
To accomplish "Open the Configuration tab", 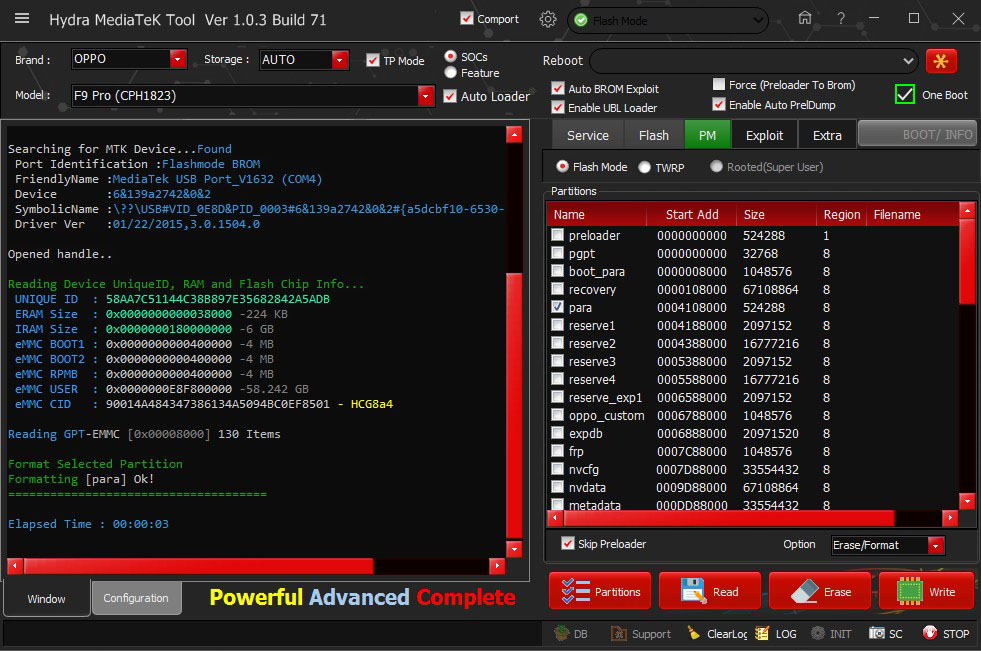I will (136, 598).
